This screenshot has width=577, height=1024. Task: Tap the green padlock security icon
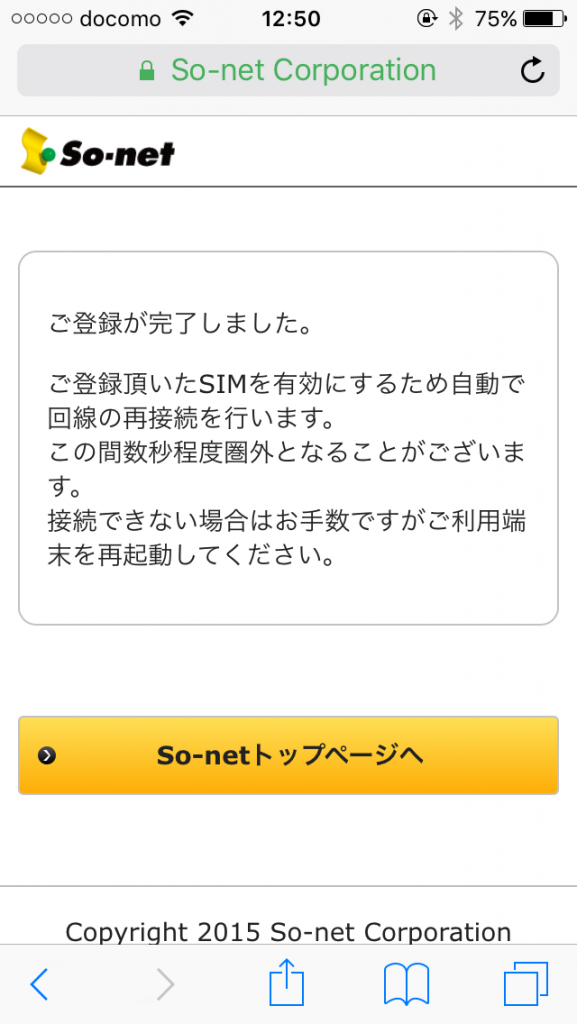(x=147, y=71)
